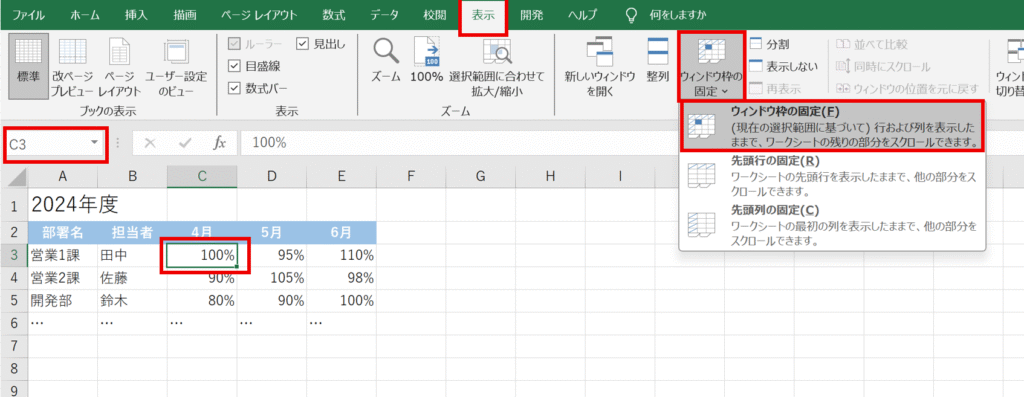Open the ページ レイアウト tab
The width and height of the screenshot is (1024, 397).
click(259, 14)
